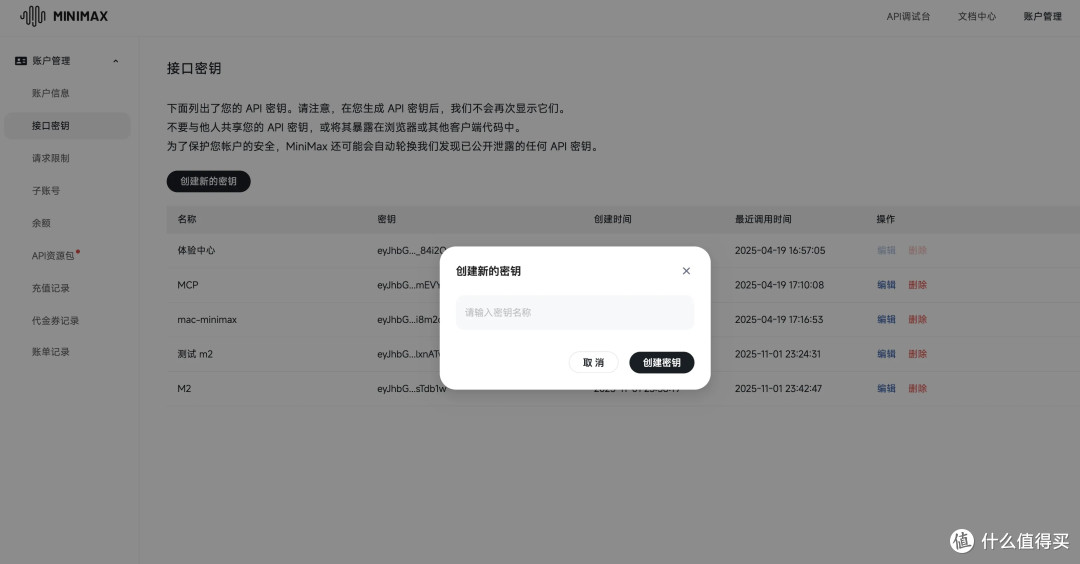Edit the mac-minimax key
This screenshot has height=564, width=1080.
tap(886, 319)
